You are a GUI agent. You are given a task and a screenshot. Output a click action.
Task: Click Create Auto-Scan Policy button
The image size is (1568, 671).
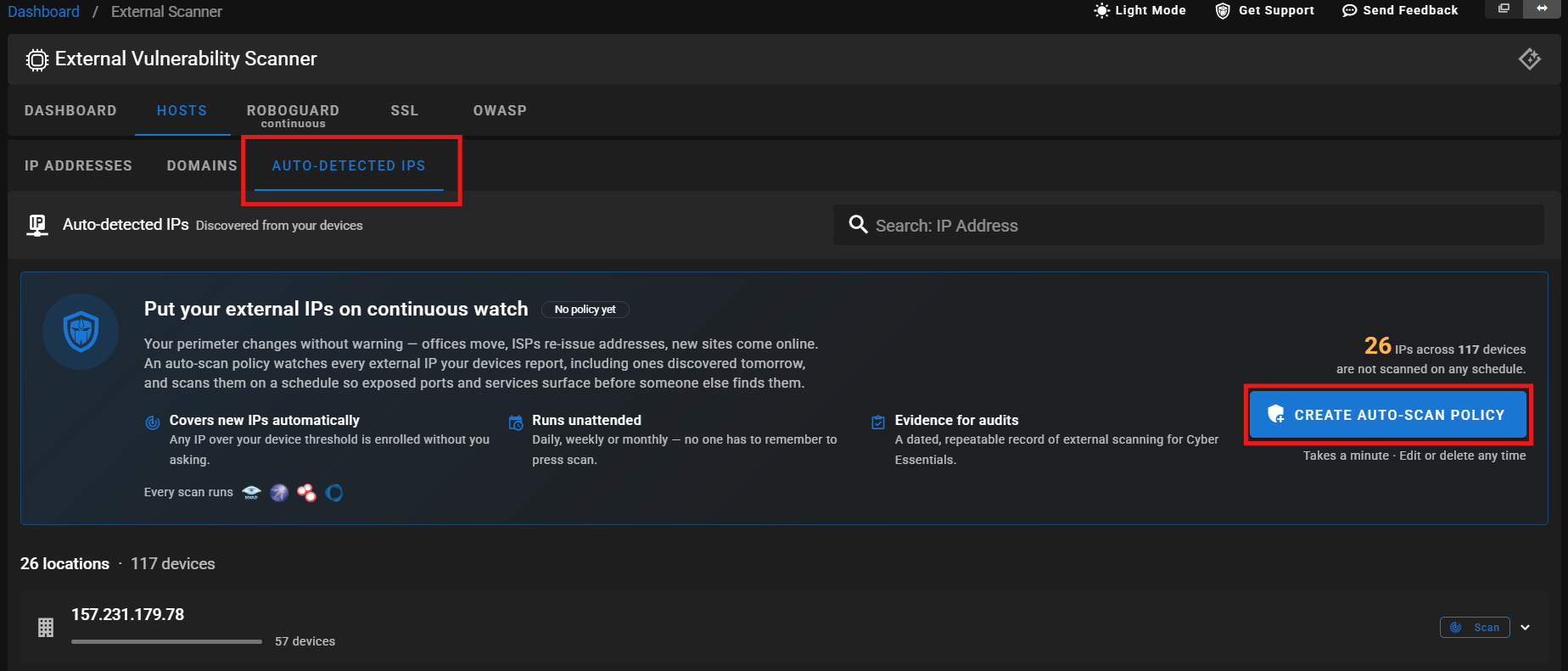(1388, 415)
